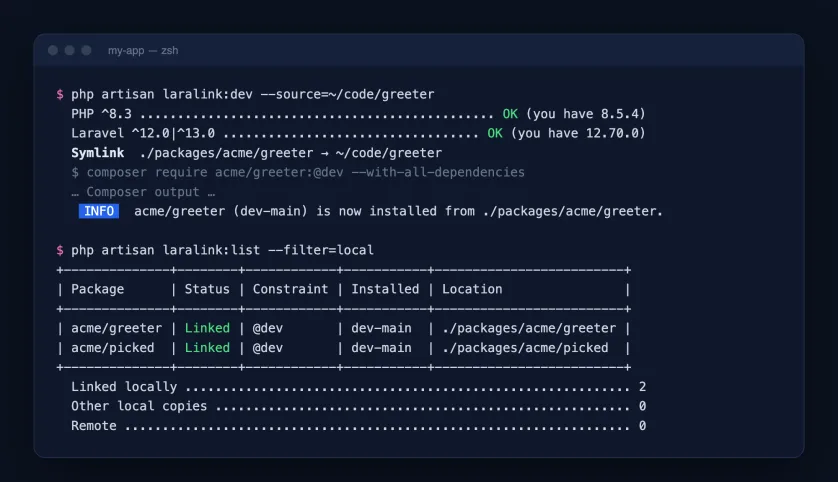Screen dimensions: 838x482
Task: Click '(you have 12.70.0)' version text
Action: (x=578, y=133)
